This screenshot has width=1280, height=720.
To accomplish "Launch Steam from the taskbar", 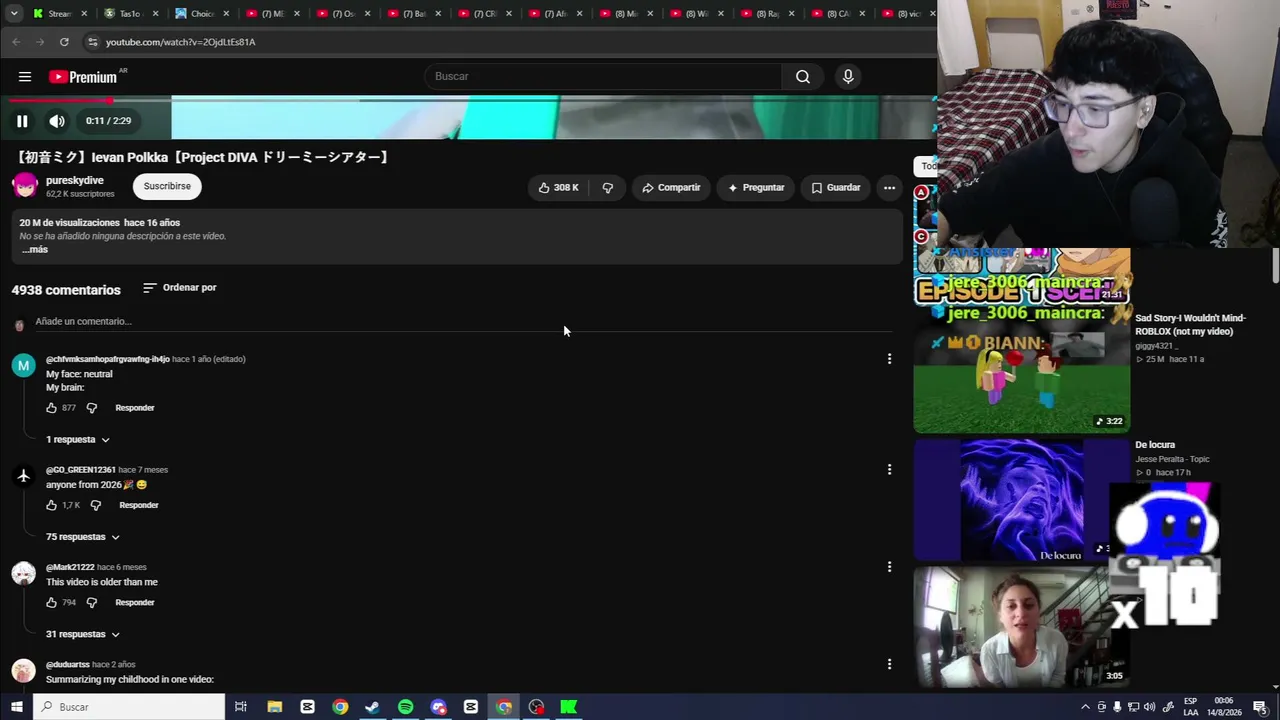I will click(372, 707).
